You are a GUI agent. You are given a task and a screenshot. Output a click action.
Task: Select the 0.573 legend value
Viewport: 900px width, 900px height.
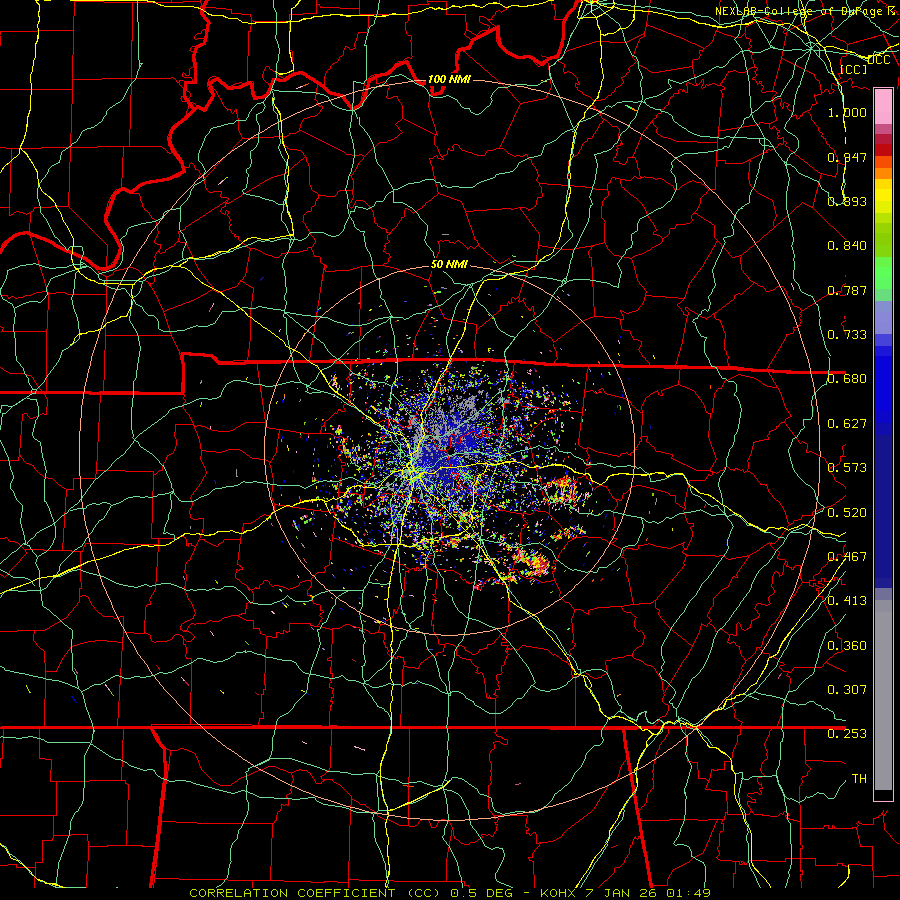coord(847,468)
